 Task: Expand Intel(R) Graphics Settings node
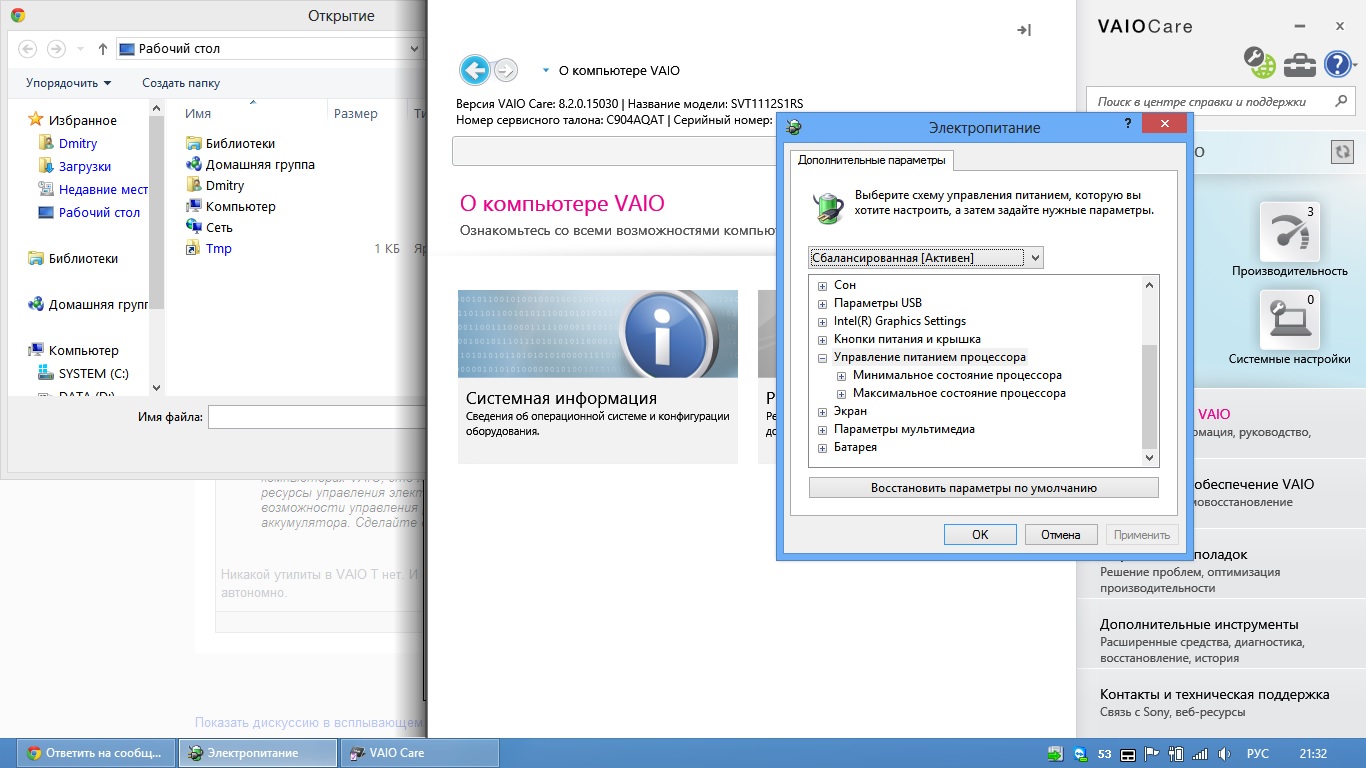[823, 321]
